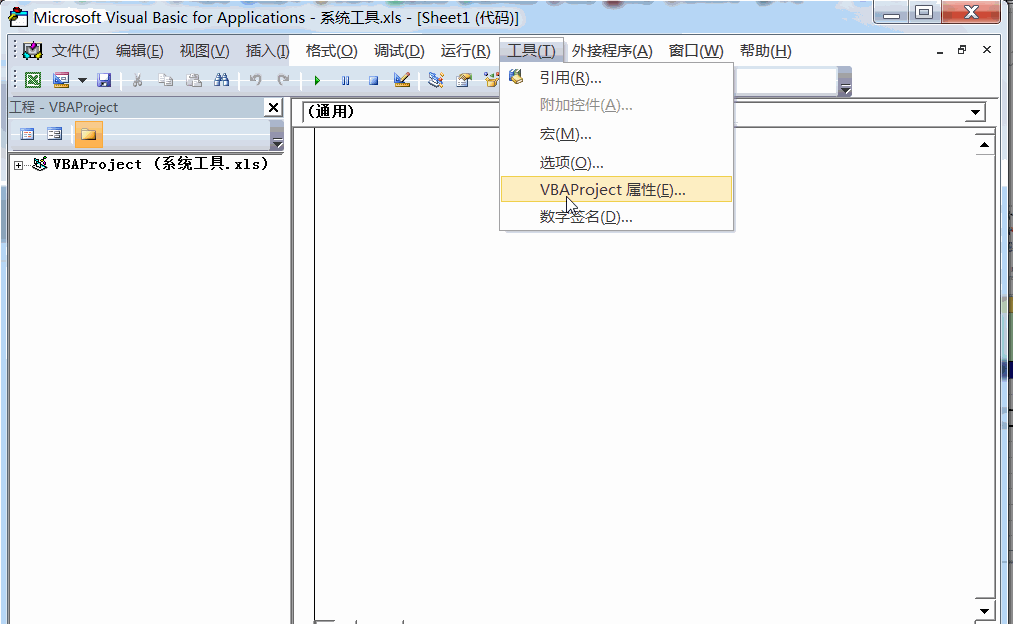1013x624 pixels.
Task: Choose 引用(R)... from Tools menu
Action: [616, 78]
